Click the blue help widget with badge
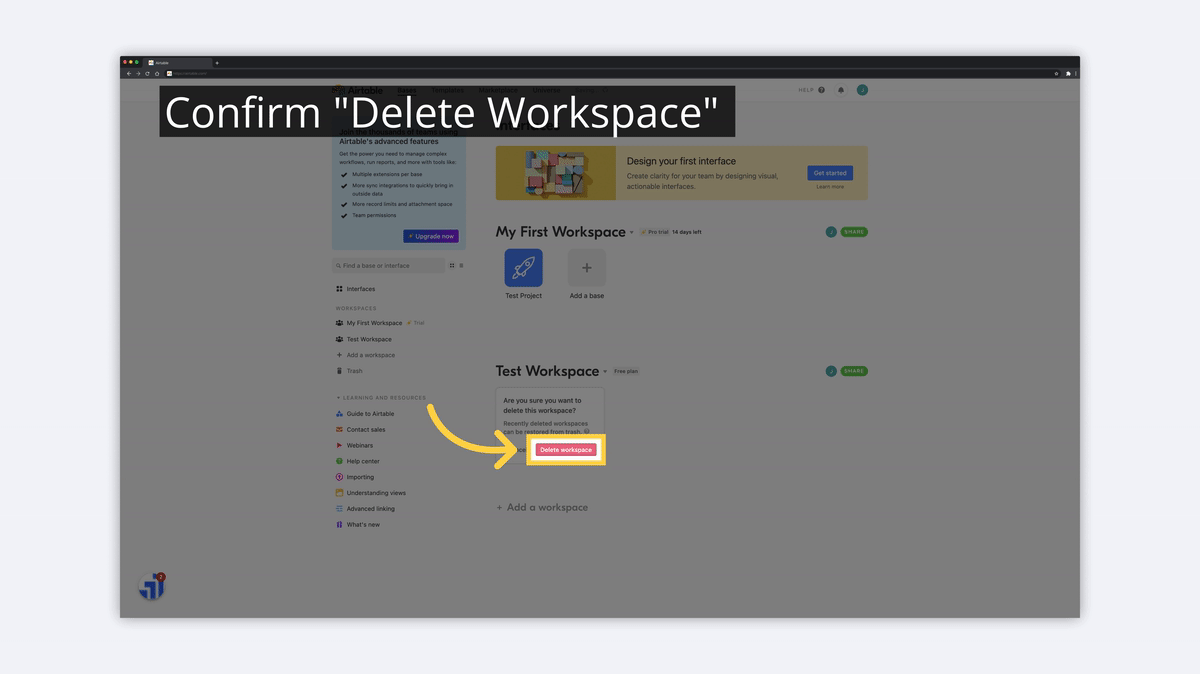This screenshot has width=1200, height=674. click(151, 587)
